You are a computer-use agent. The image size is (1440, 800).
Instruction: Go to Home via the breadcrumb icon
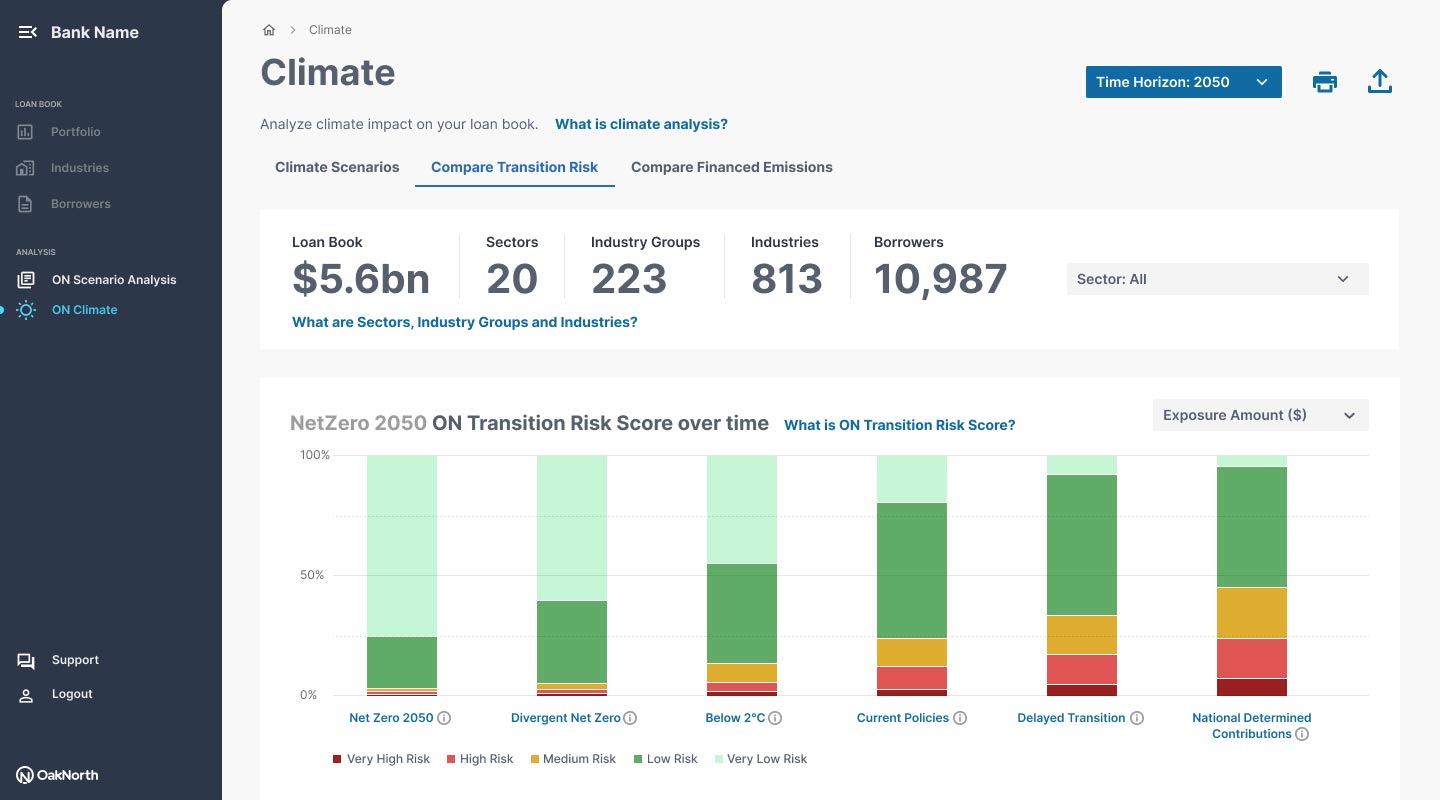(x=269, y=30)
